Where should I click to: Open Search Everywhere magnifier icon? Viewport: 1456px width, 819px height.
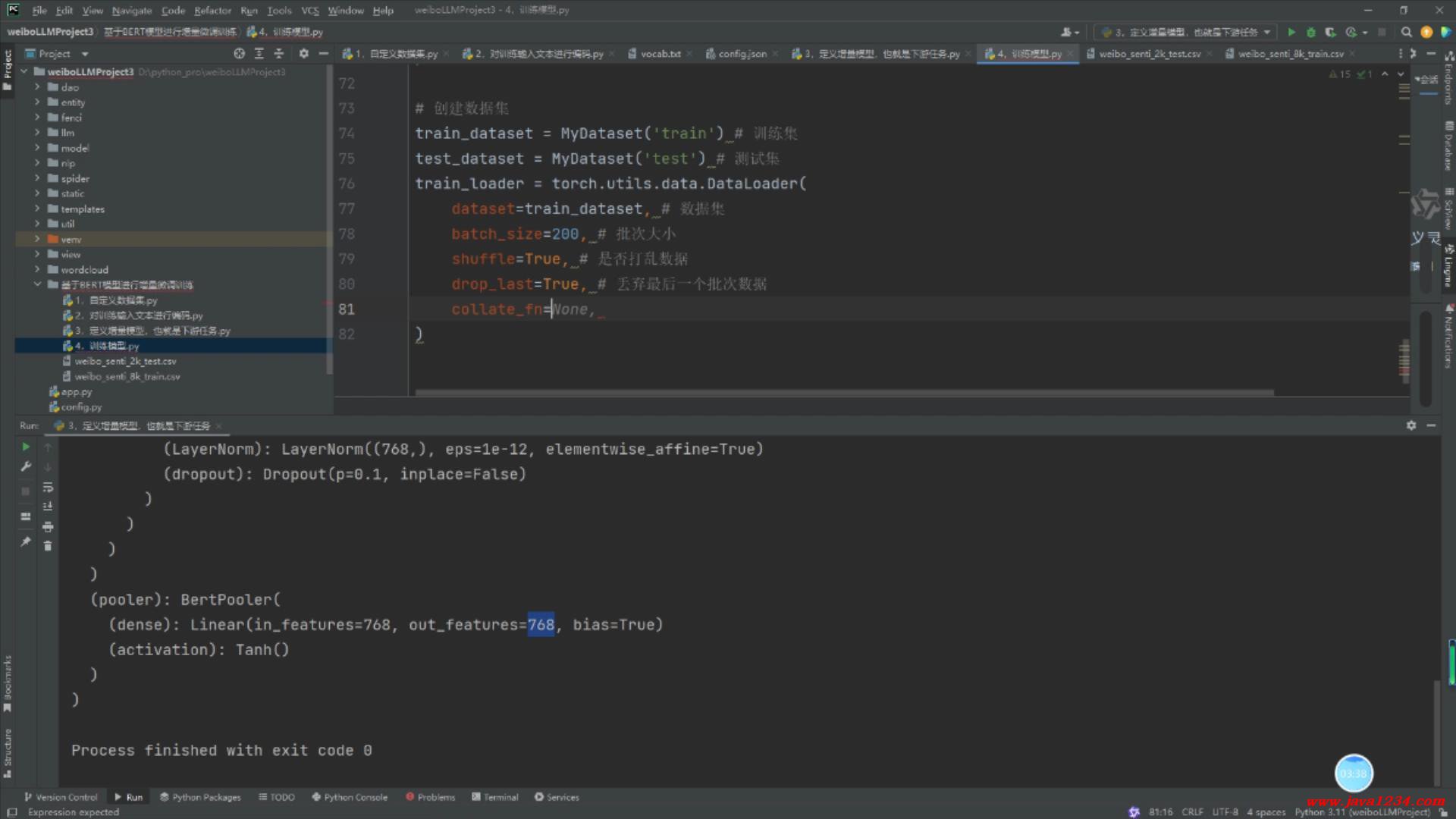tap(1407, 32)
